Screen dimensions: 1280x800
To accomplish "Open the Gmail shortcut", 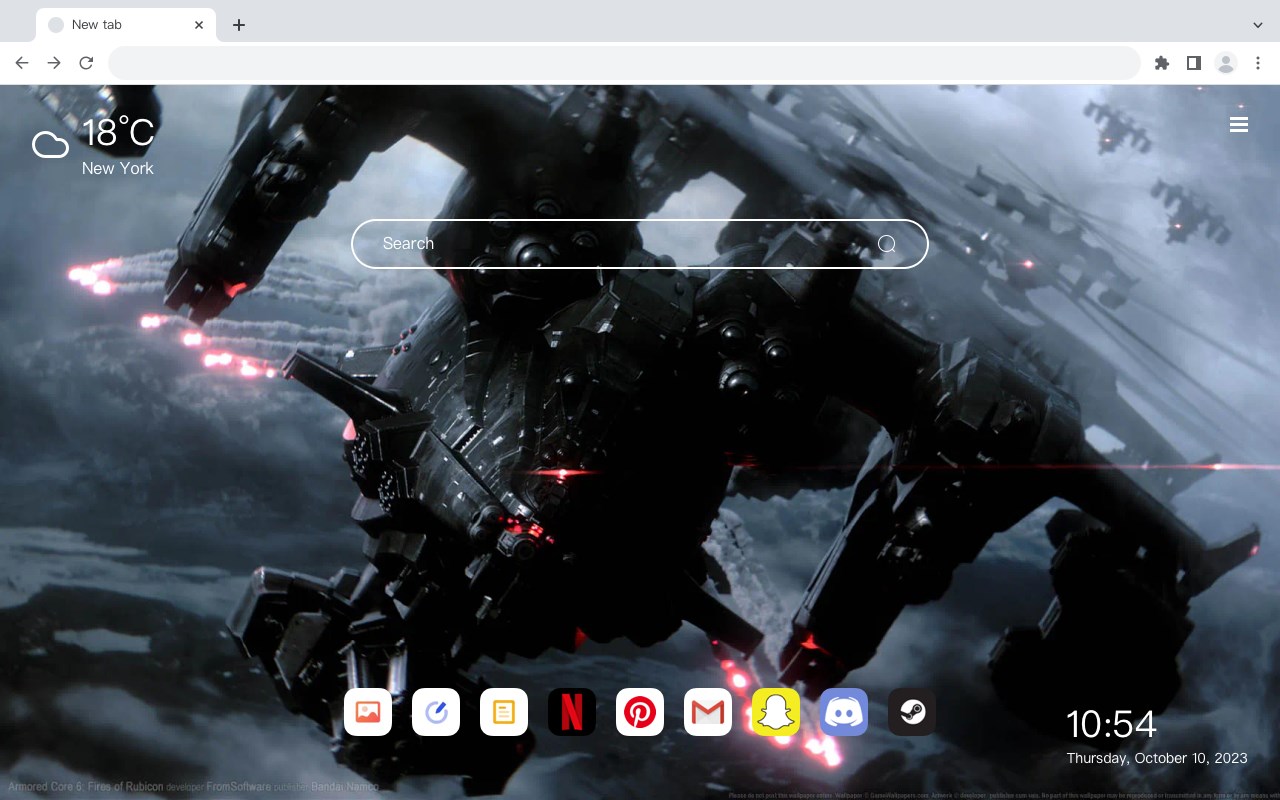I will point(708,712).
